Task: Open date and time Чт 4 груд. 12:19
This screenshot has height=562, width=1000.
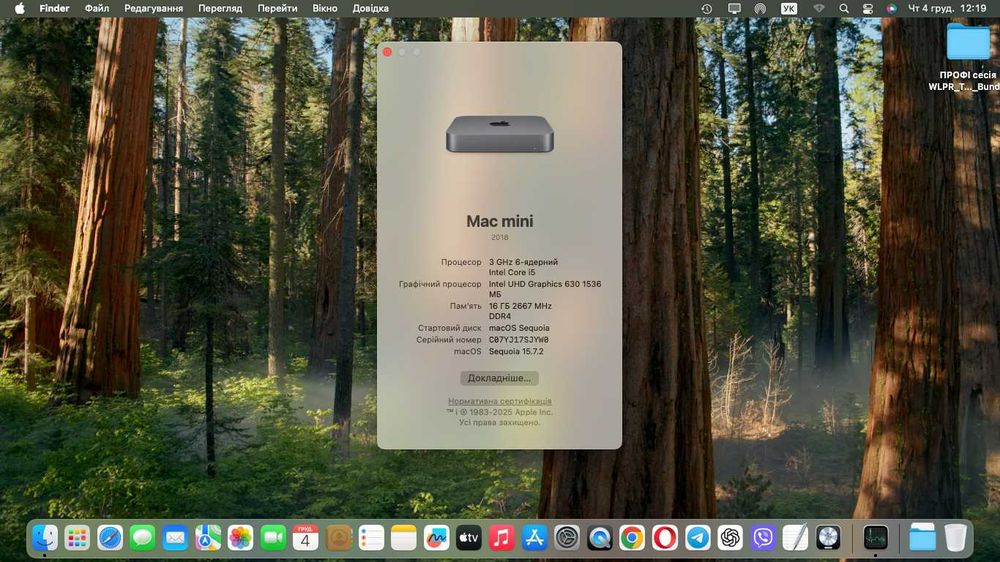Action: click(x=947, y=8)
